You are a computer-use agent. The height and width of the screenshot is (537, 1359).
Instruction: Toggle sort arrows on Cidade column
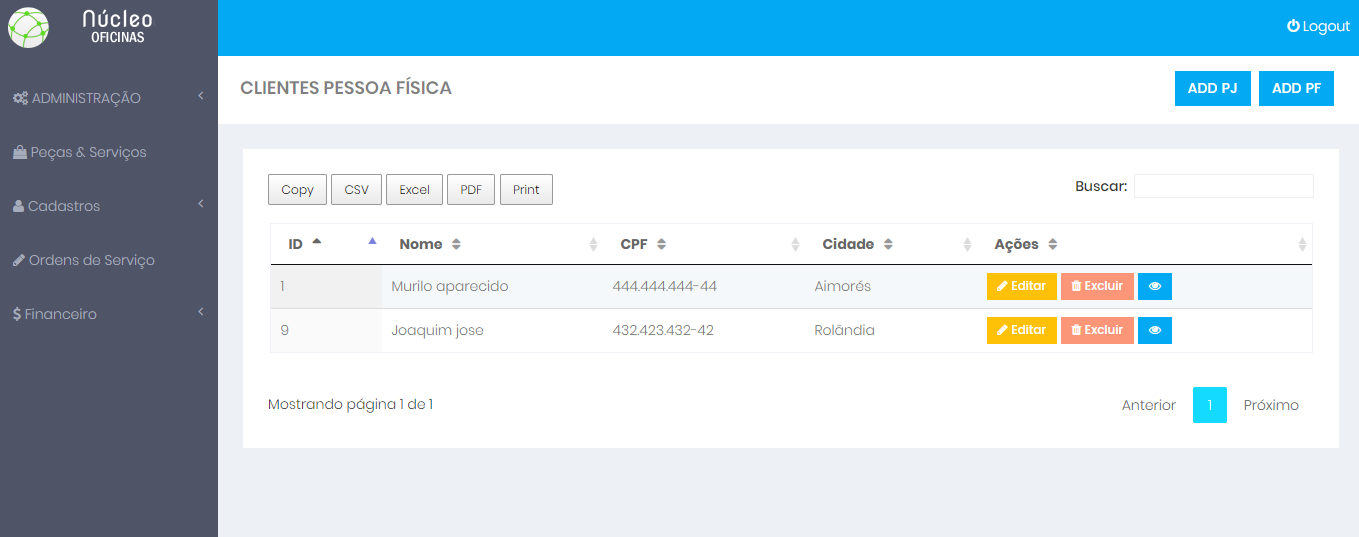(x=888, y=244)
